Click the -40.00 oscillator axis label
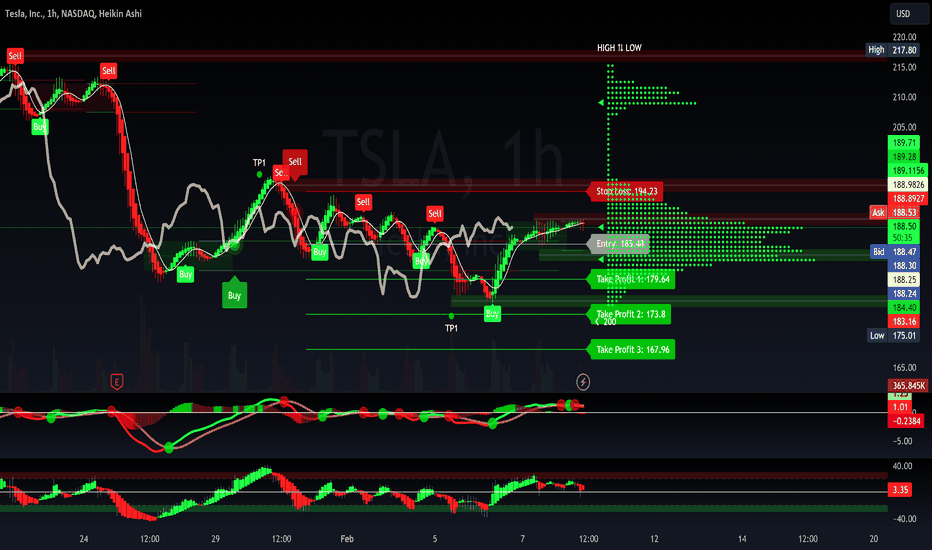Viewport: 932px width, 550px height. click(903, 518)
